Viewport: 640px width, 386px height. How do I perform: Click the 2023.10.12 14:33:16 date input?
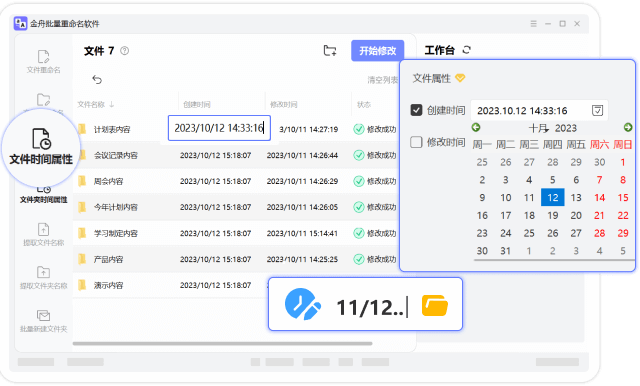(539, 110)
